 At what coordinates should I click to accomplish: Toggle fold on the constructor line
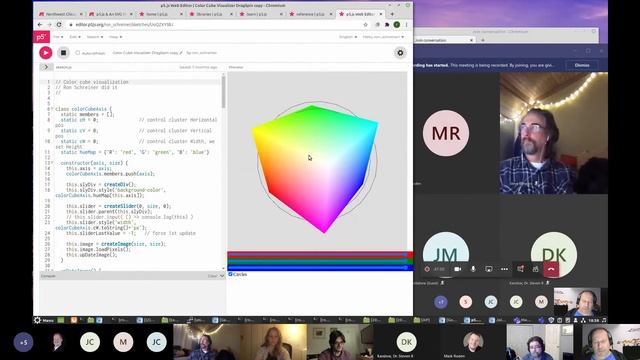53,162
